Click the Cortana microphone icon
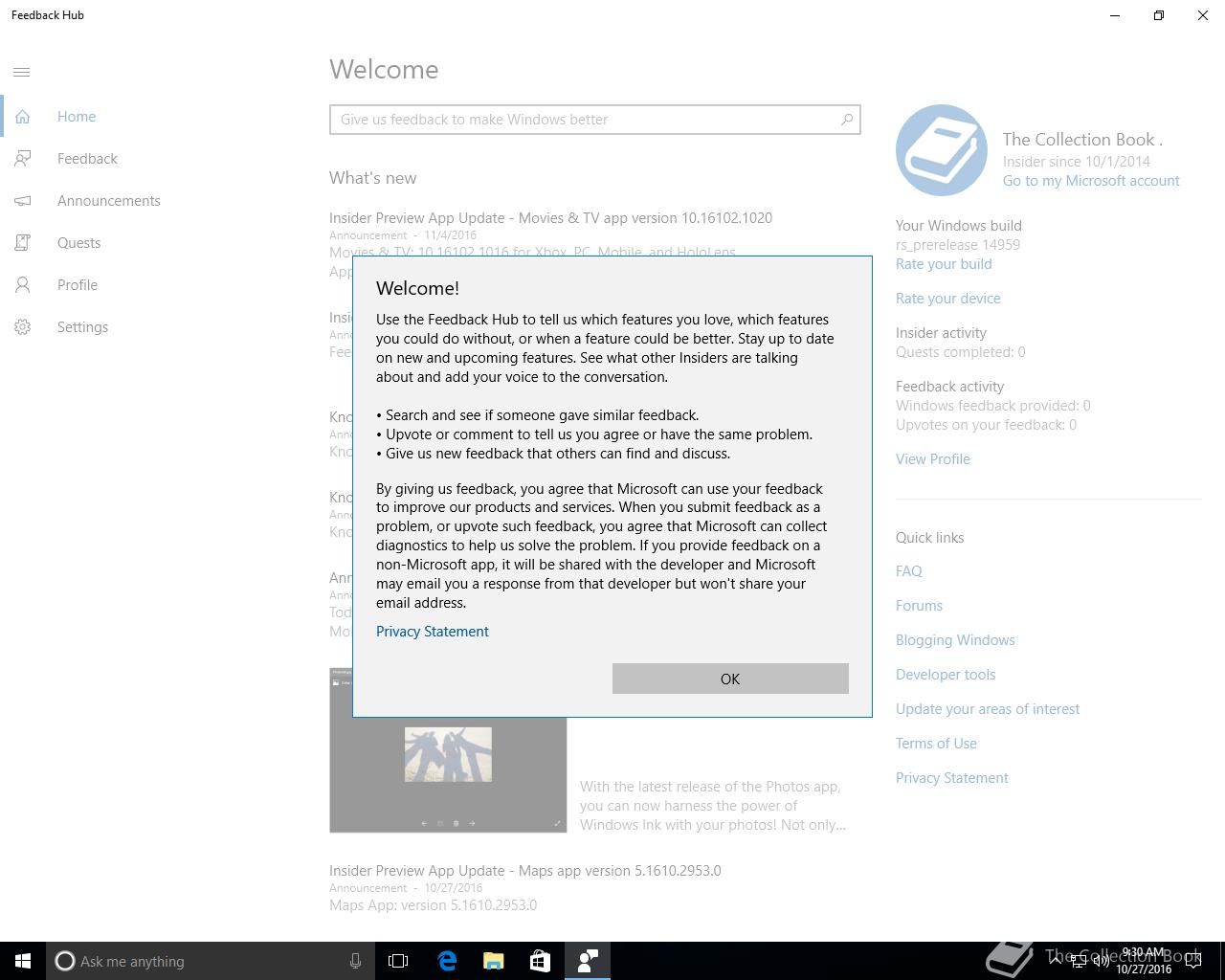Viewport: 1225px width, 980px height. tap(355, 961)
